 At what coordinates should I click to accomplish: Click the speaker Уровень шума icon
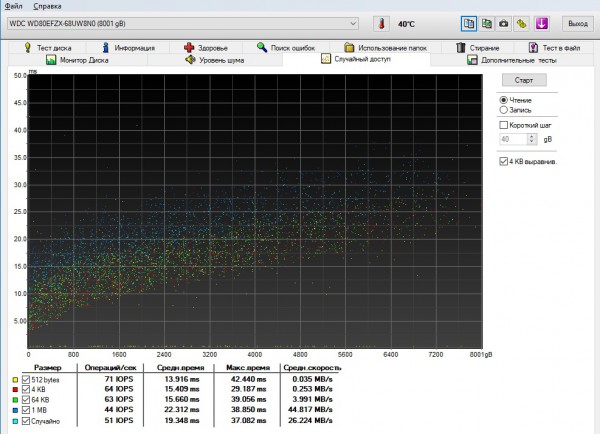pyautogui.click(x=190, y=60)
